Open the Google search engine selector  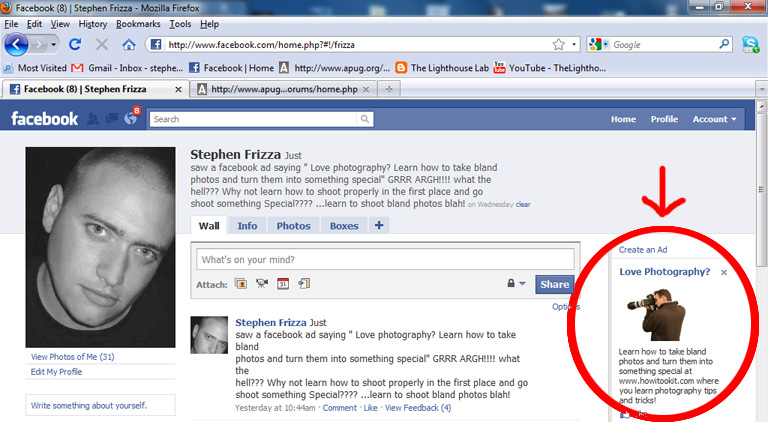pyautogui.click(x=598, y=45)
